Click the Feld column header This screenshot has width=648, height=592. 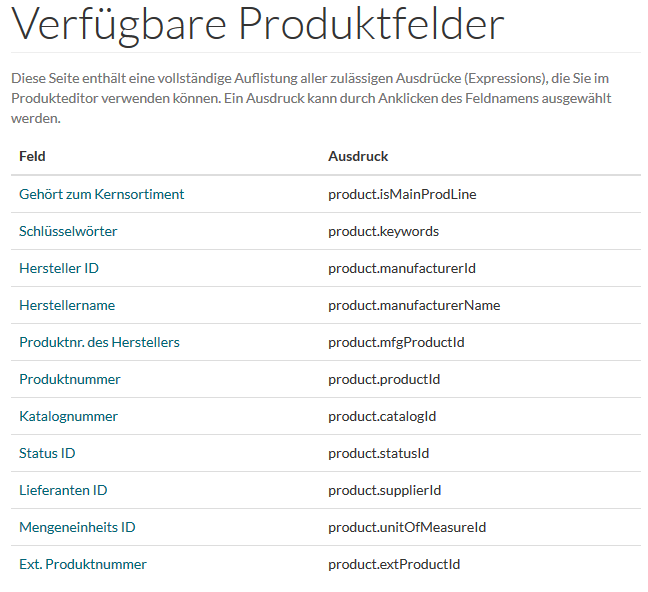coord(32,157)
